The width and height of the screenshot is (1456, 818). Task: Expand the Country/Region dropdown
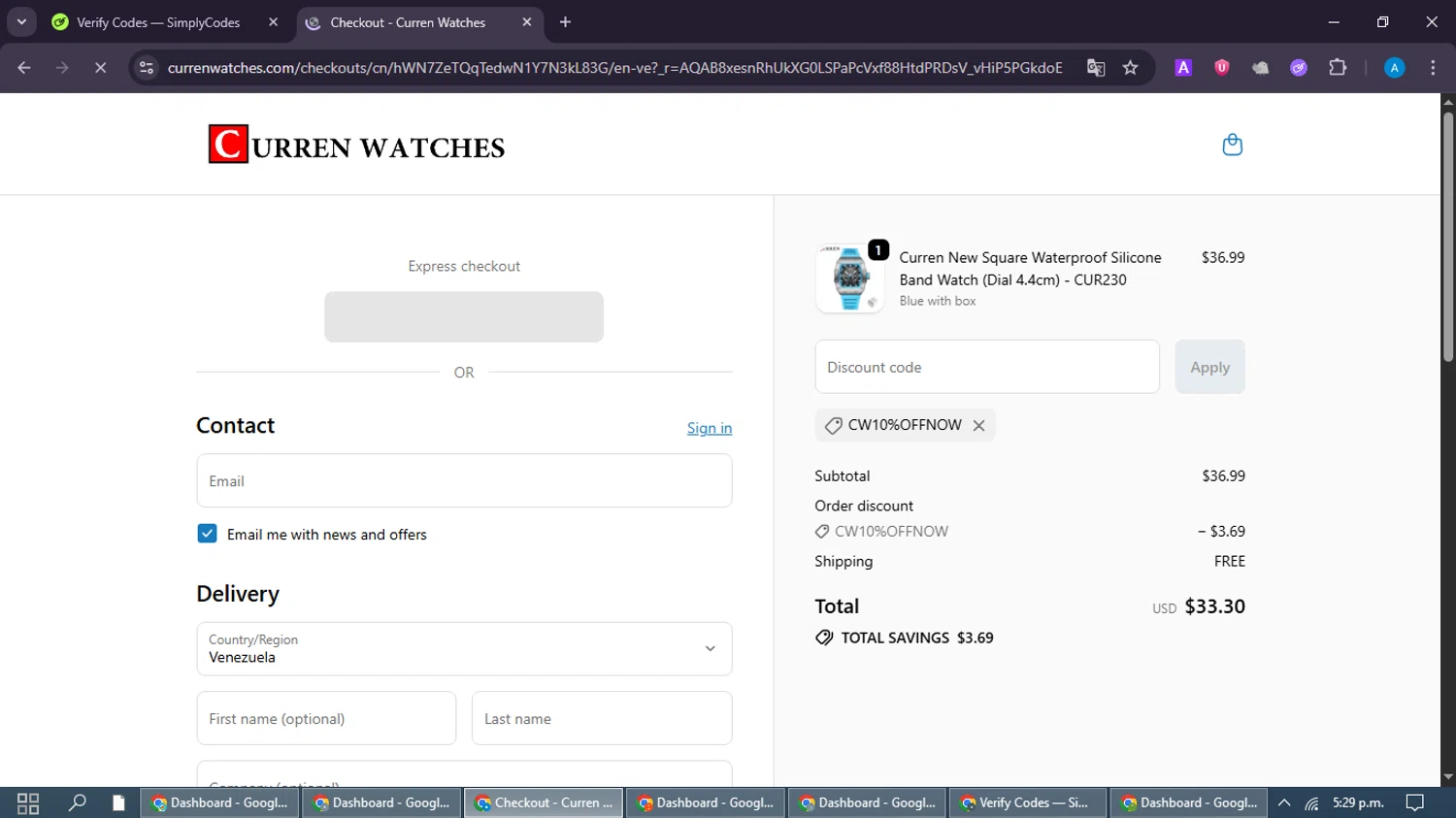464,649
